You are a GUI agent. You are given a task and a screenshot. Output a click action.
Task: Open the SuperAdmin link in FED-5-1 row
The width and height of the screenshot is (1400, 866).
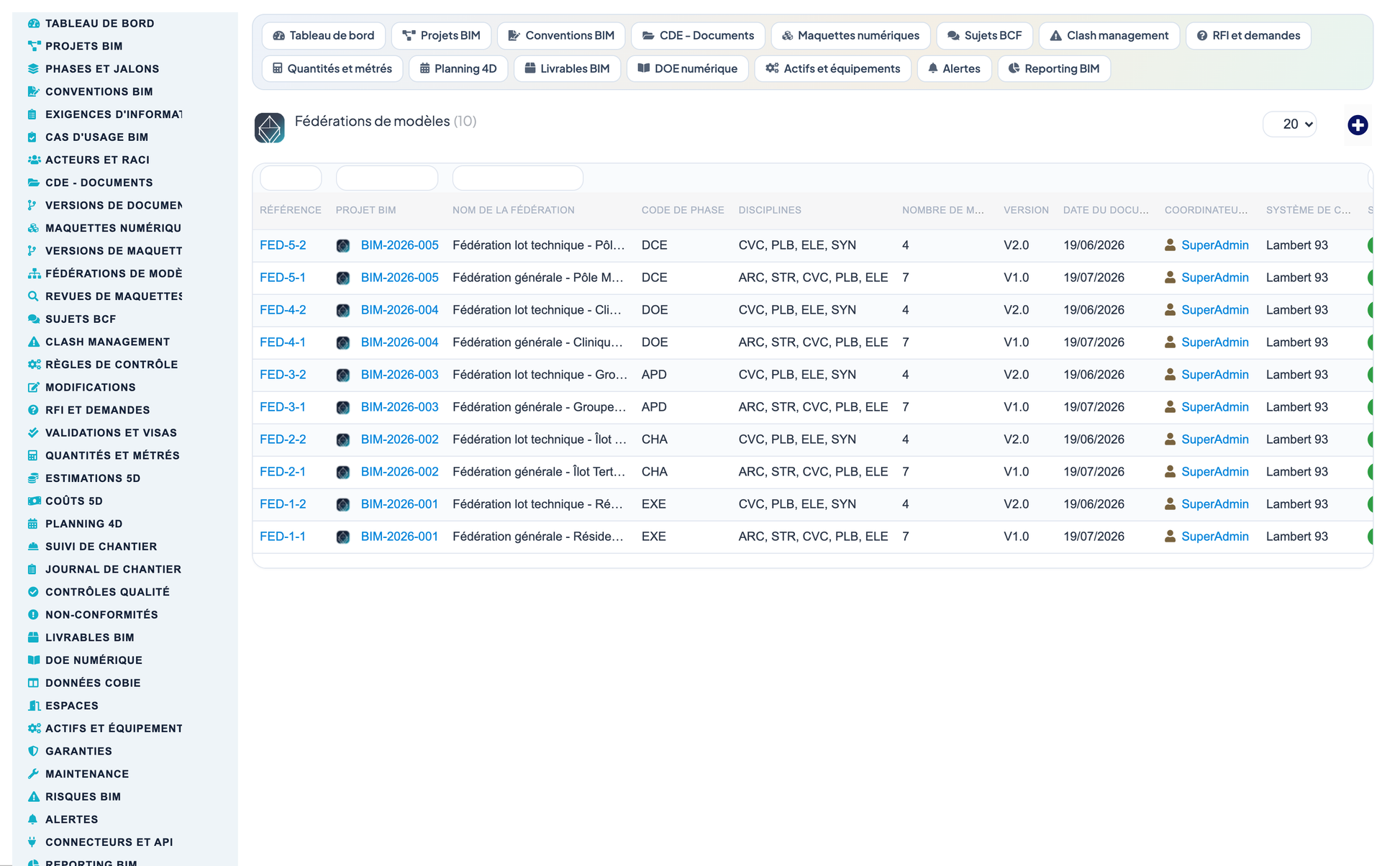(1214, 278)
